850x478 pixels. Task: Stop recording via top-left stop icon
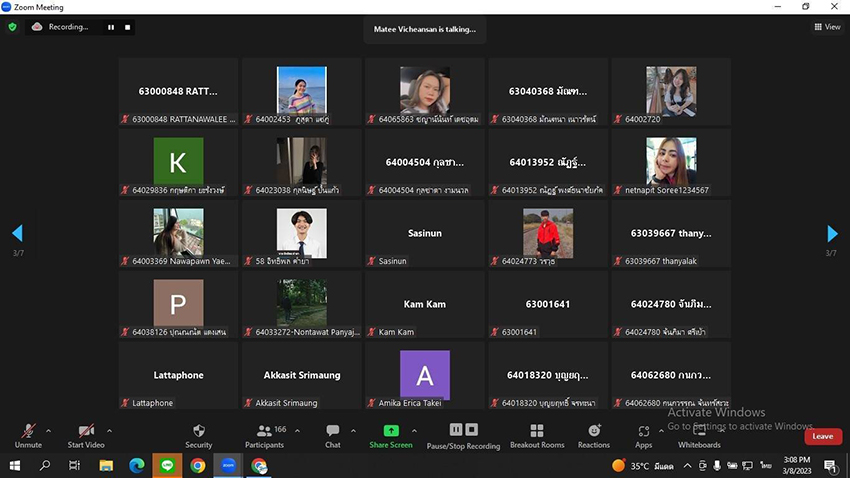click(x=127, y=27)
